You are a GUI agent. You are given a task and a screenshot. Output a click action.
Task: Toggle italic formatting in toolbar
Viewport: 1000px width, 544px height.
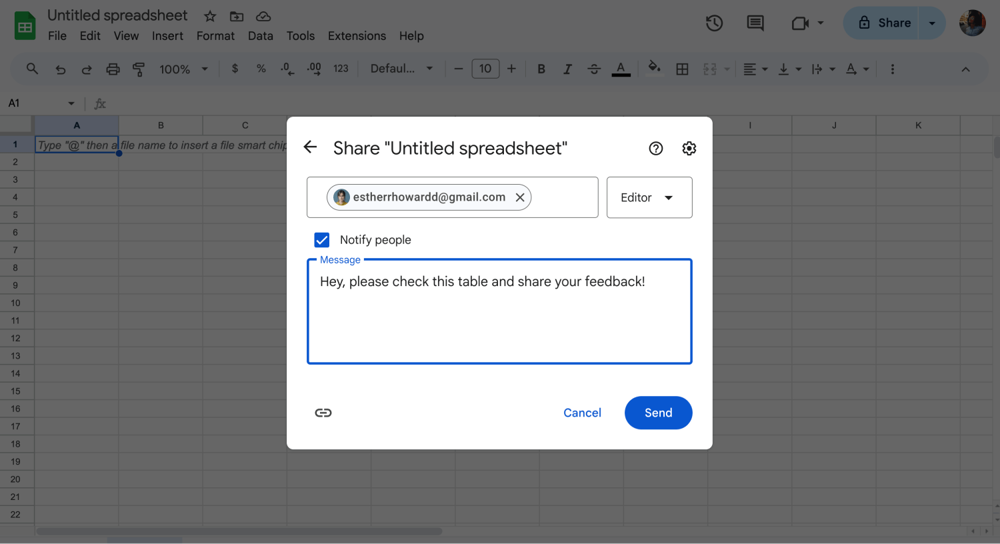(567, 69)
